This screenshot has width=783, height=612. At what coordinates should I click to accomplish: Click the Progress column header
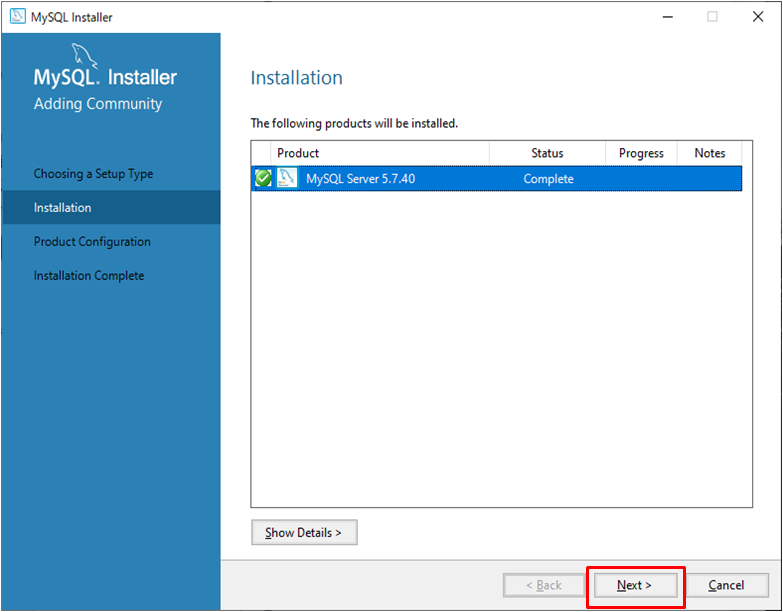coord(641,153)
